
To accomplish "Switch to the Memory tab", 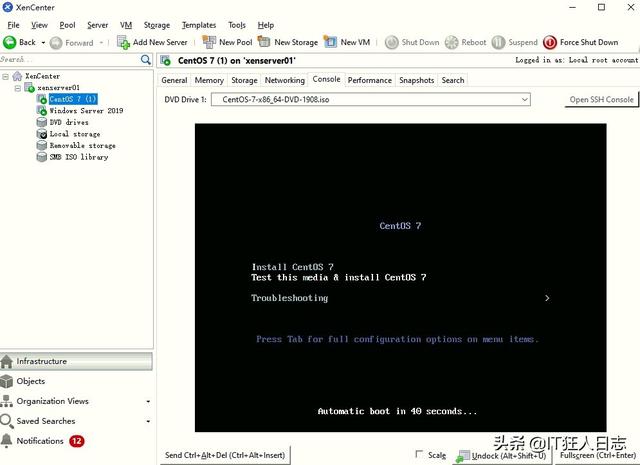I will pyautogui.click(x=209, y=80).
